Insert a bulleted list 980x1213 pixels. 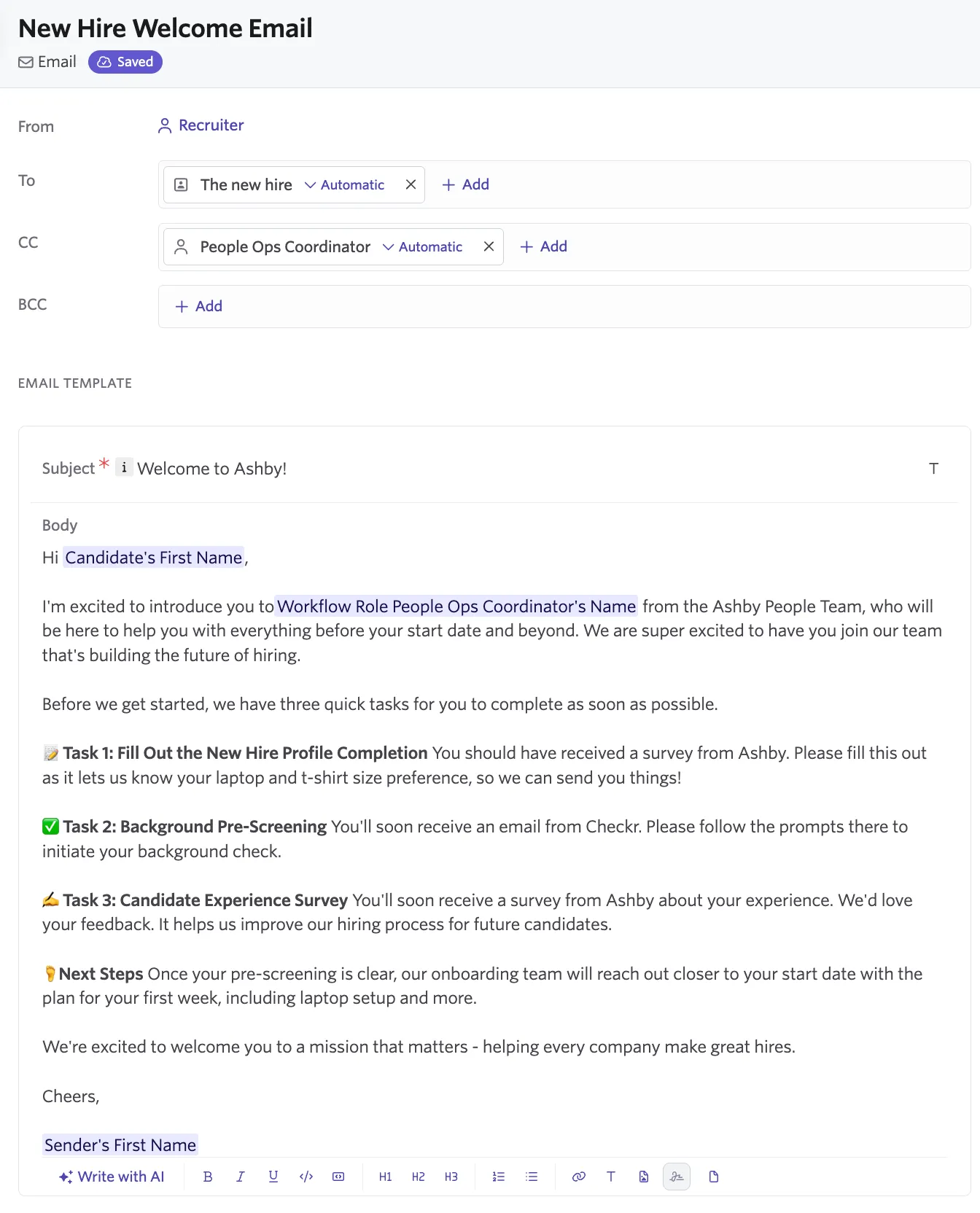[532, 1177]
